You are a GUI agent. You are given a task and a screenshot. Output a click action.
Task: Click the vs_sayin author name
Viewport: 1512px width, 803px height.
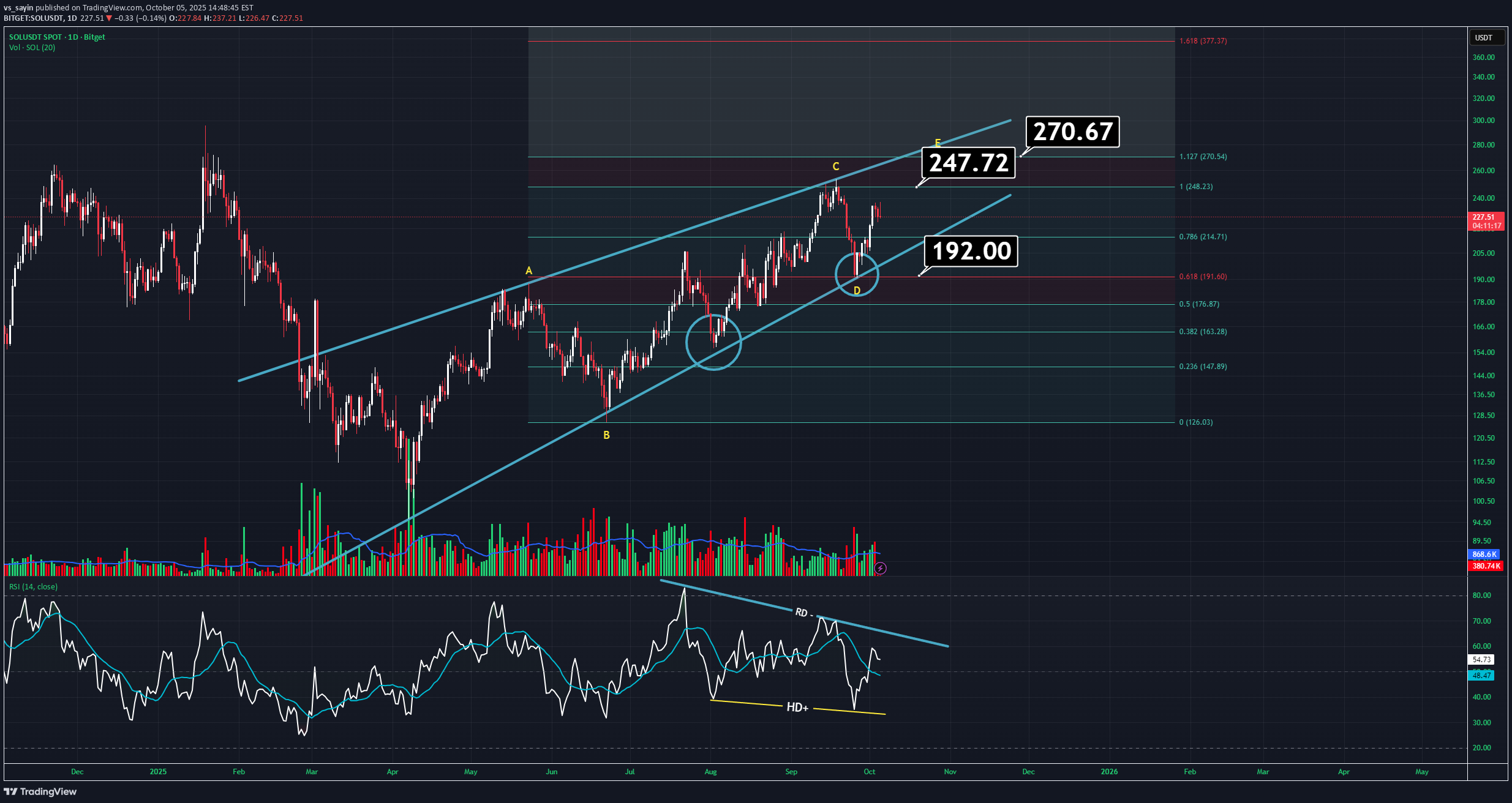coord(18,8)
